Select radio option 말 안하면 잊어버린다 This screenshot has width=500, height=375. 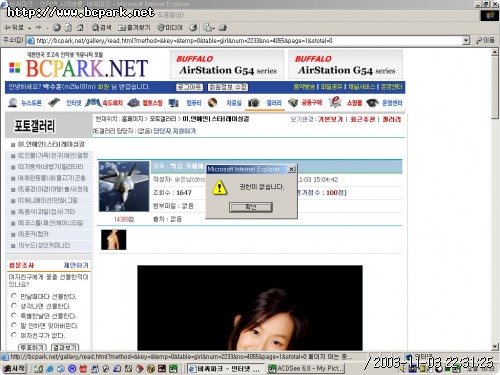click(14, 325)
